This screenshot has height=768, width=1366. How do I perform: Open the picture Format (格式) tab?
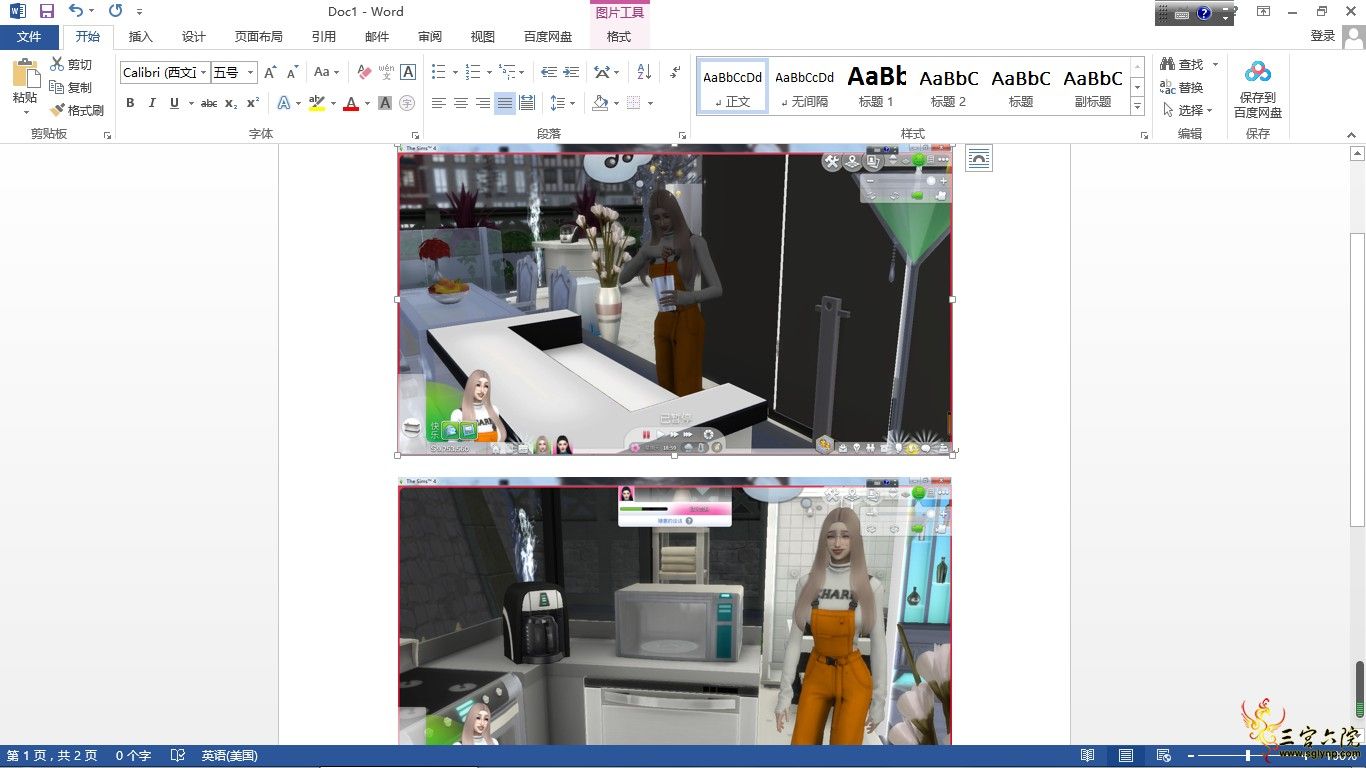(x=619, y=36)
